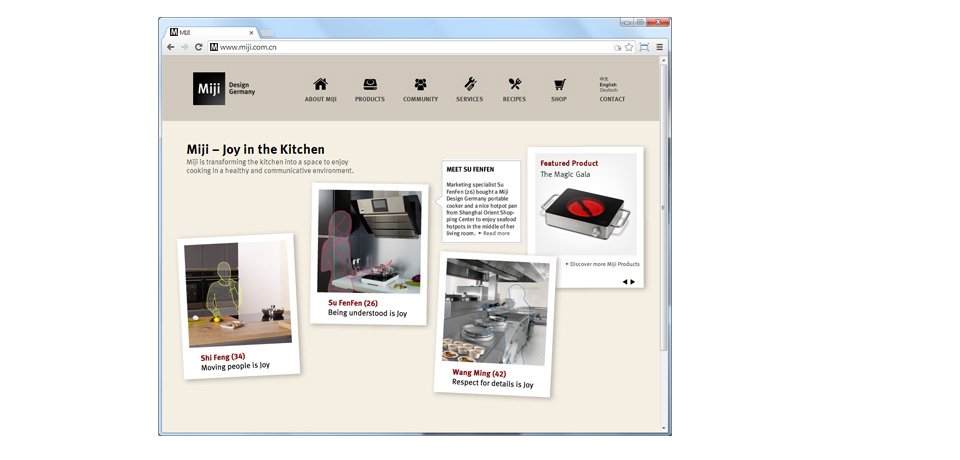This screenshot has width=960, height=460.
Task: Click The Magic Gala product title
Action: click(x=565, y=175)
